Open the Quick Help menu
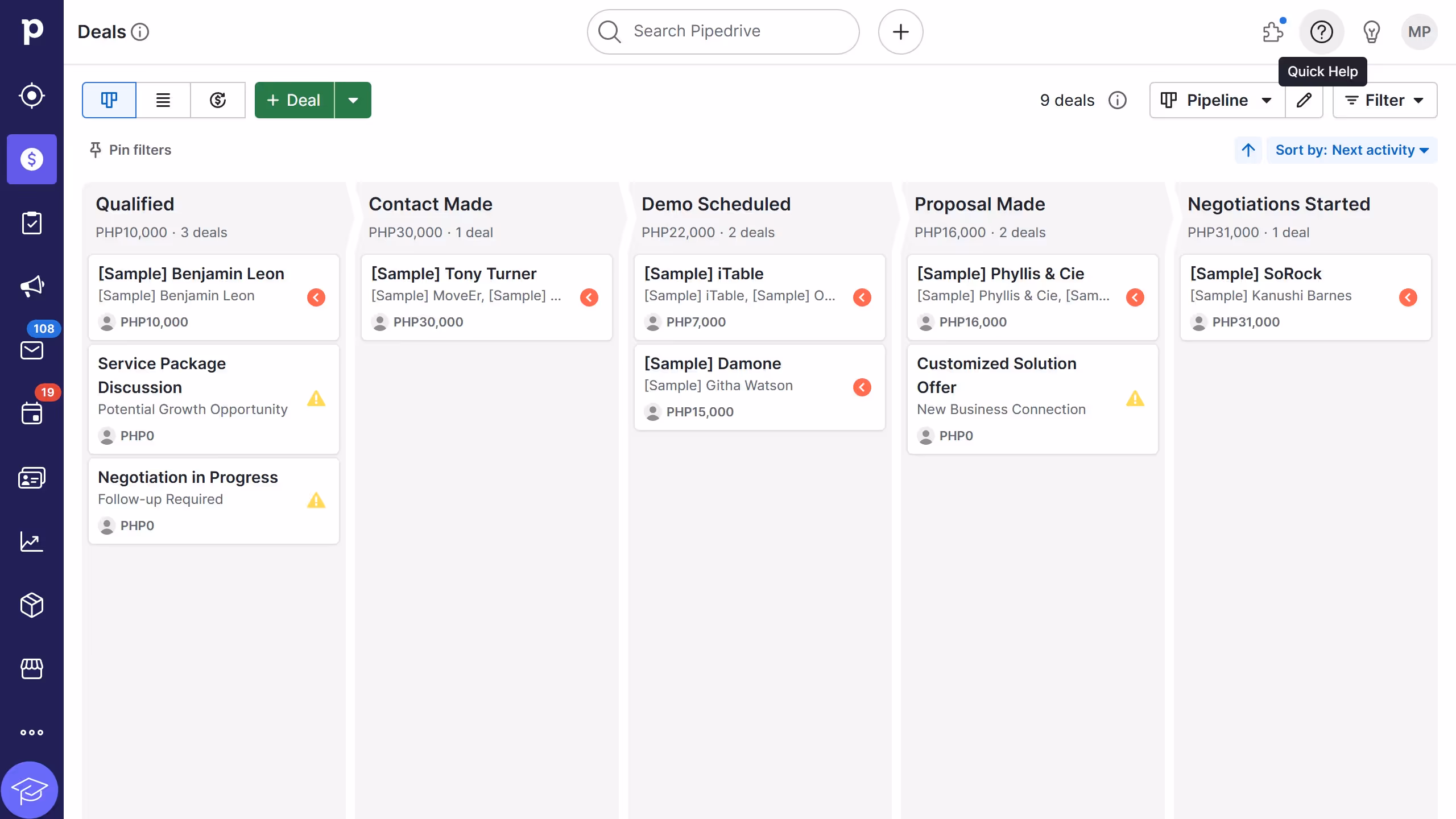The width and height of the screenshot is (1456, 819). point(1322,32)
